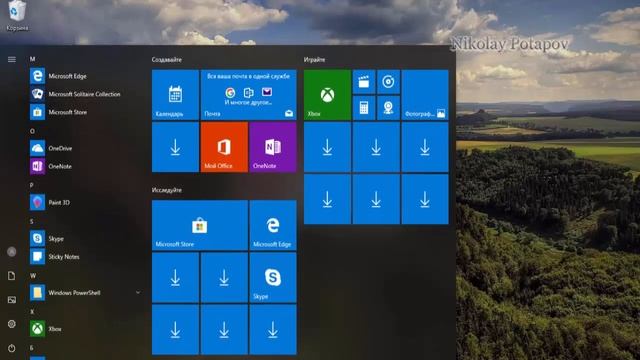Click the letter W section header
640x360 pixels.
pos(33,276)
